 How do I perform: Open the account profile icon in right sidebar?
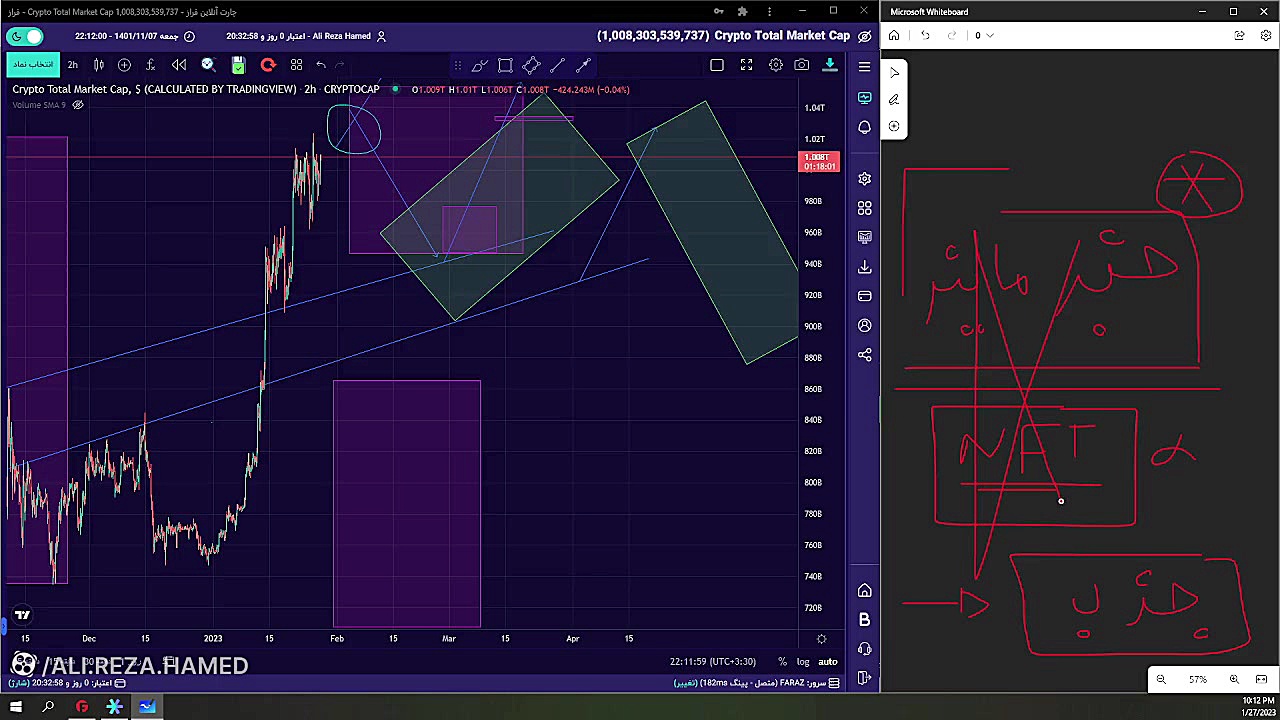pyautogui.click(x=864, y=326)
